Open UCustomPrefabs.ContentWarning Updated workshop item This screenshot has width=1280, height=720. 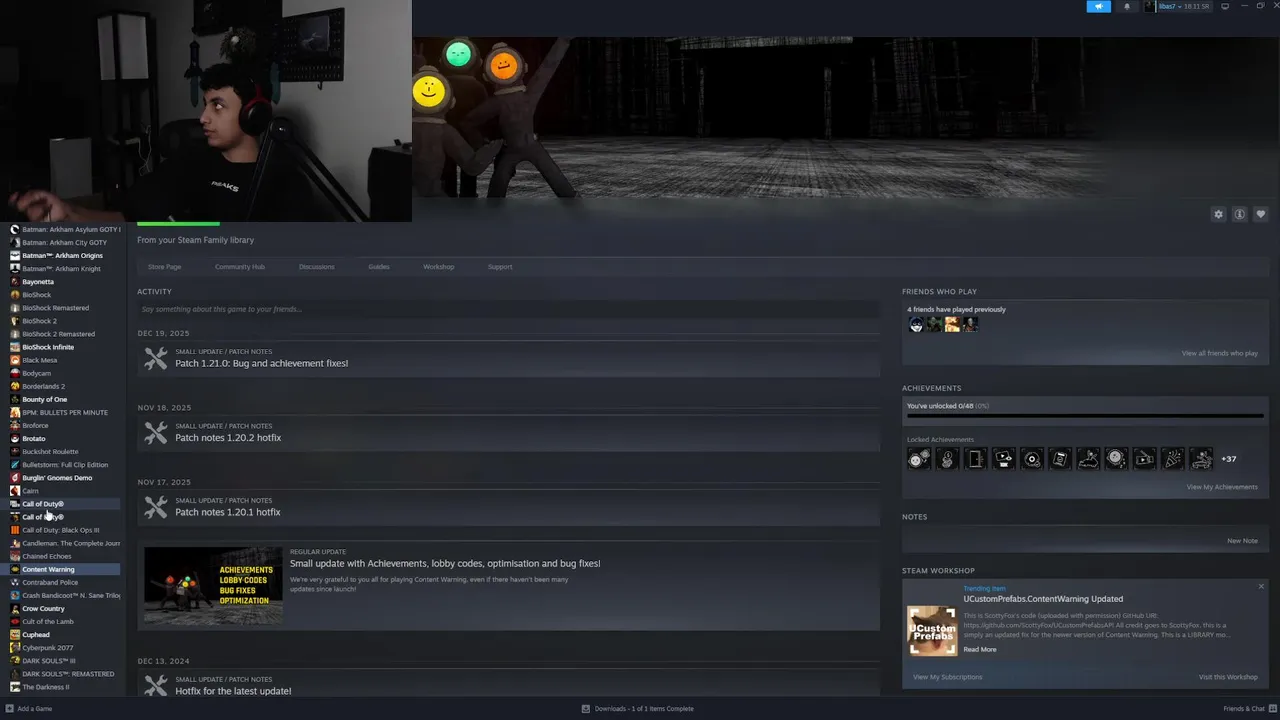click(x=1043, y=599)
